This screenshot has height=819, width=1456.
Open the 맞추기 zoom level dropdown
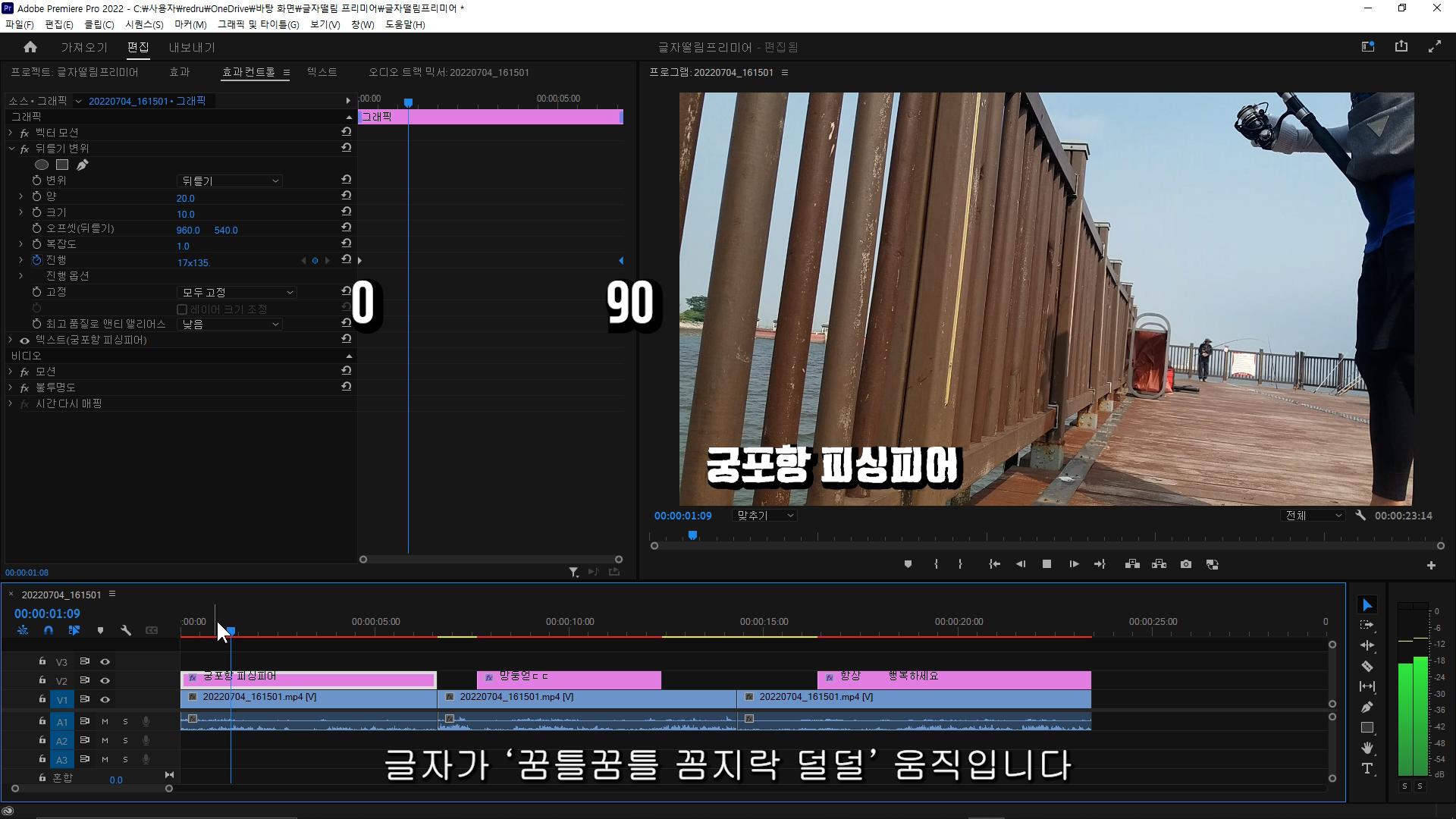pyautogui.click(x=764, y=516)
